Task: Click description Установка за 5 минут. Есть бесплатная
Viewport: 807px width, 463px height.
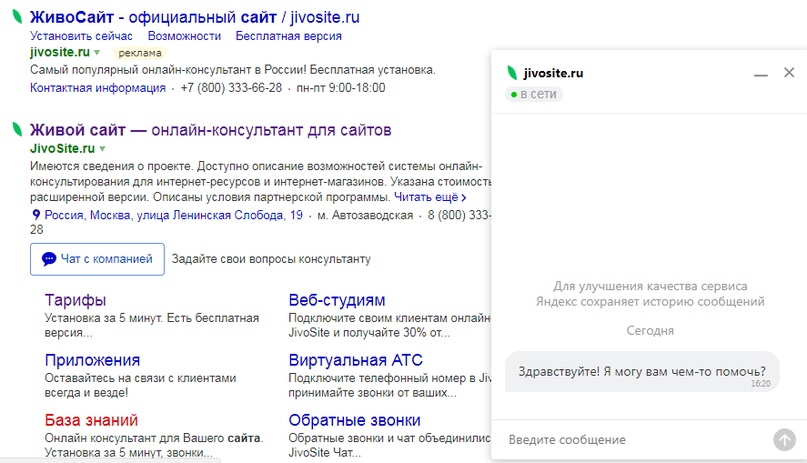Action: [152, 318]
